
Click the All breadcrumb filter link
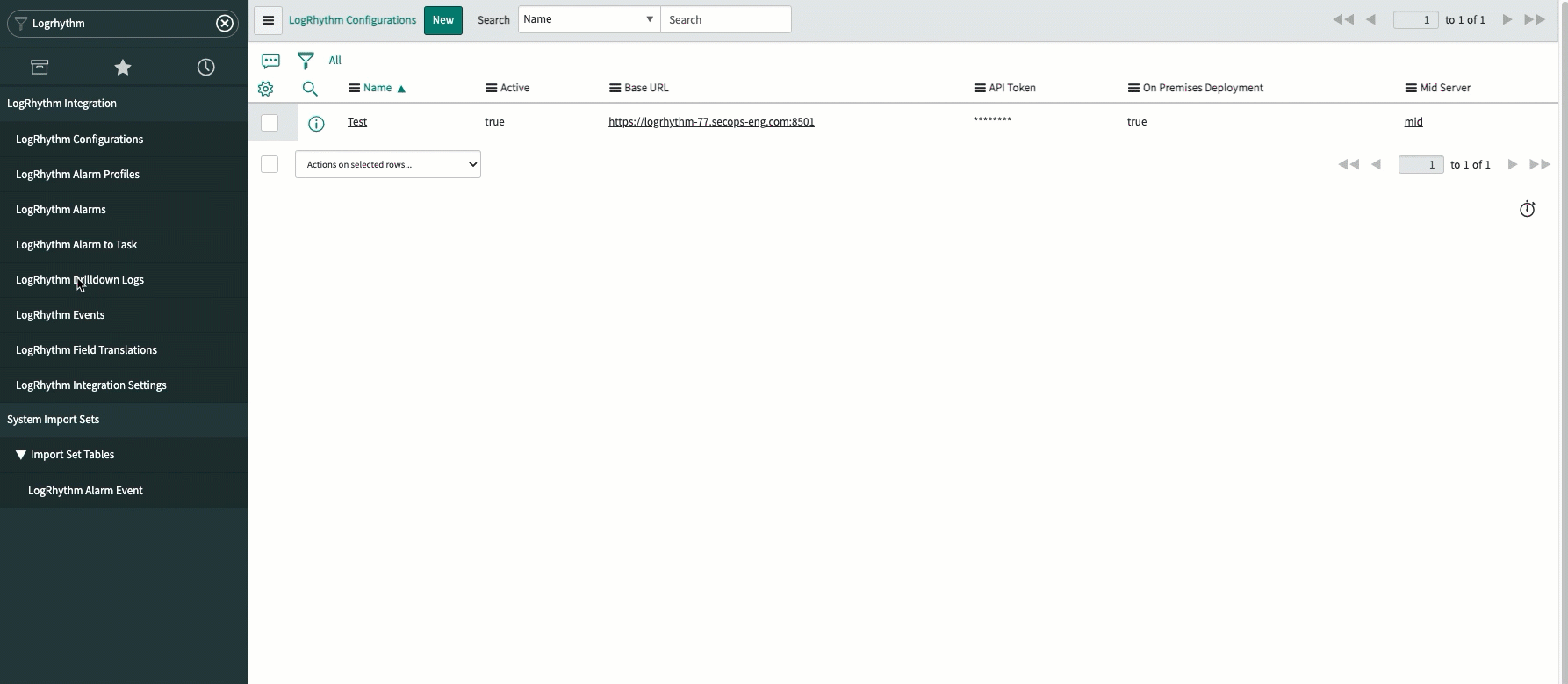pos(335,61)
